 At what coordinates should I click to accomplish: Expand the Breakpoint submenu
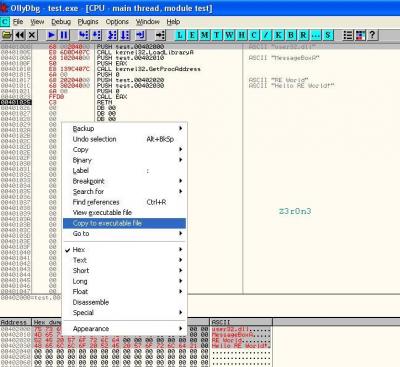pos(124,181)
